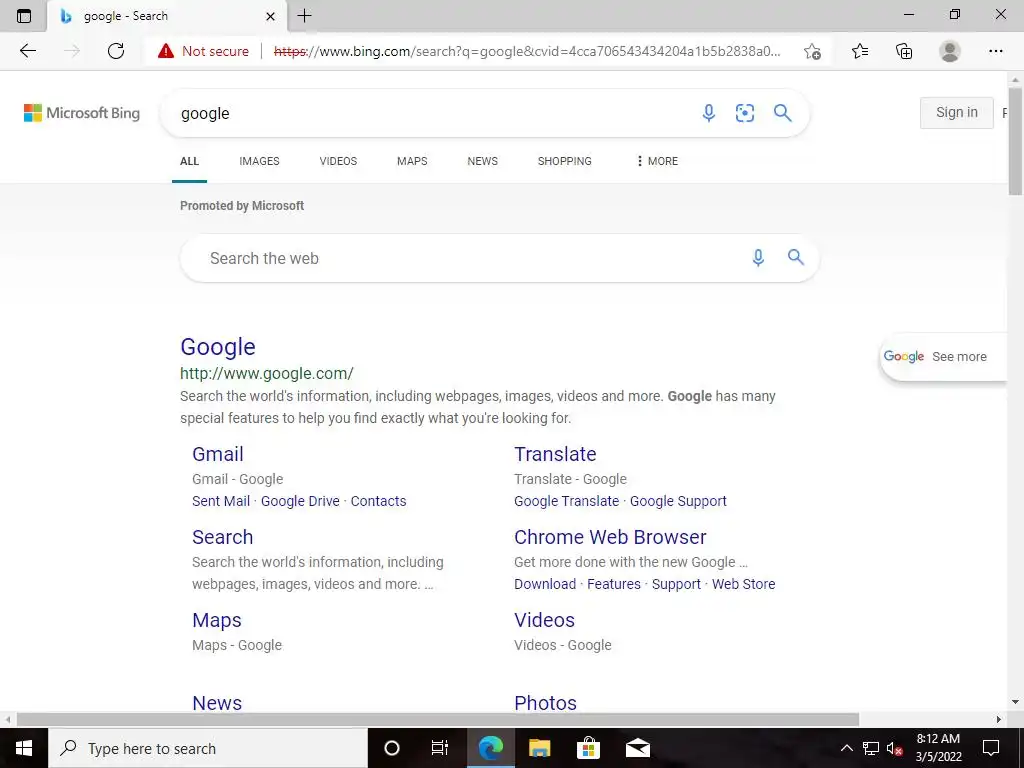Open a new tab with plus icon
Viewport: 1024px width, 768px height.
click(304, 16)
